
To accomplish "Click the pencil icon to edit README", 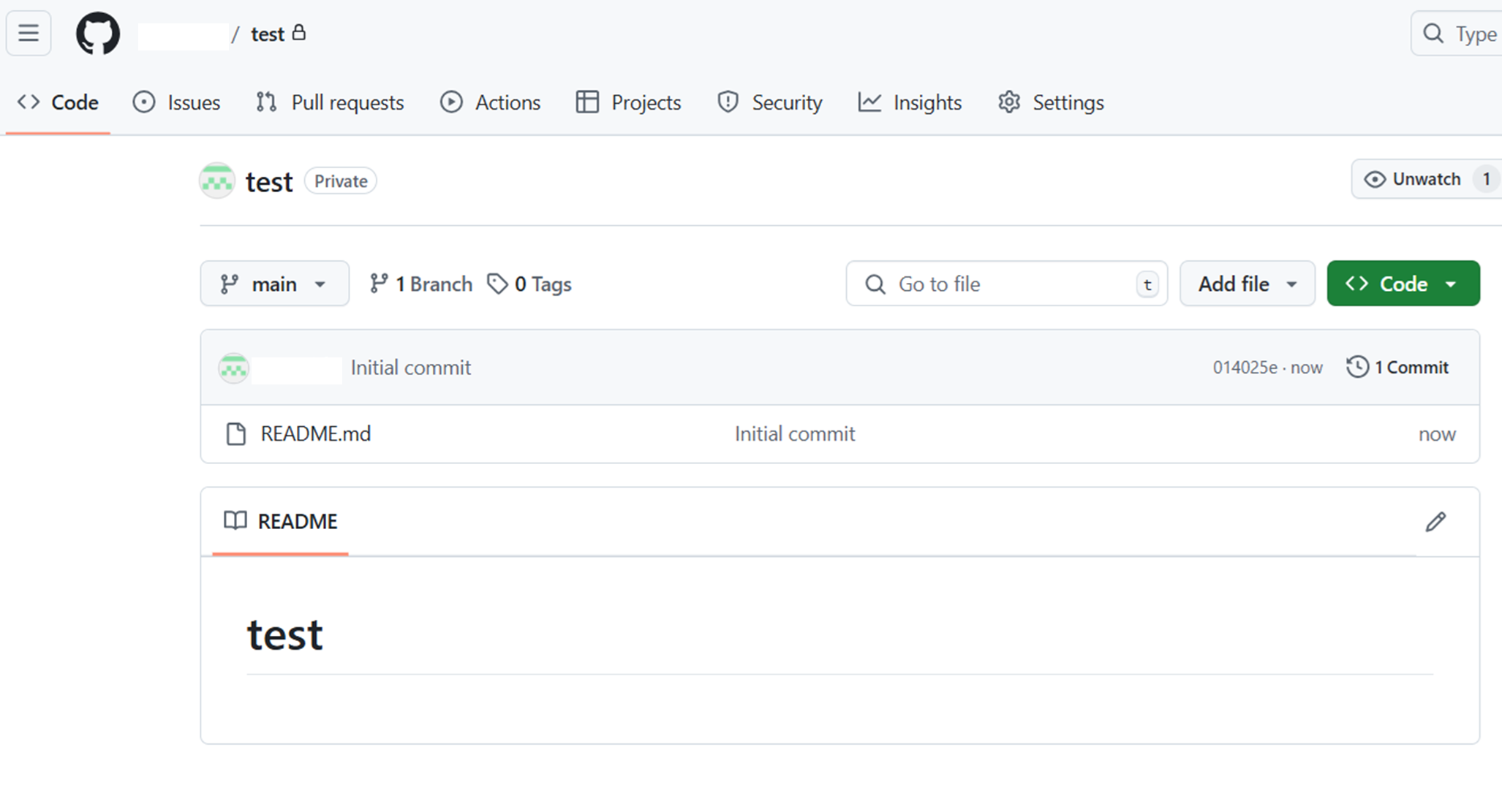I will [1435, 522].
